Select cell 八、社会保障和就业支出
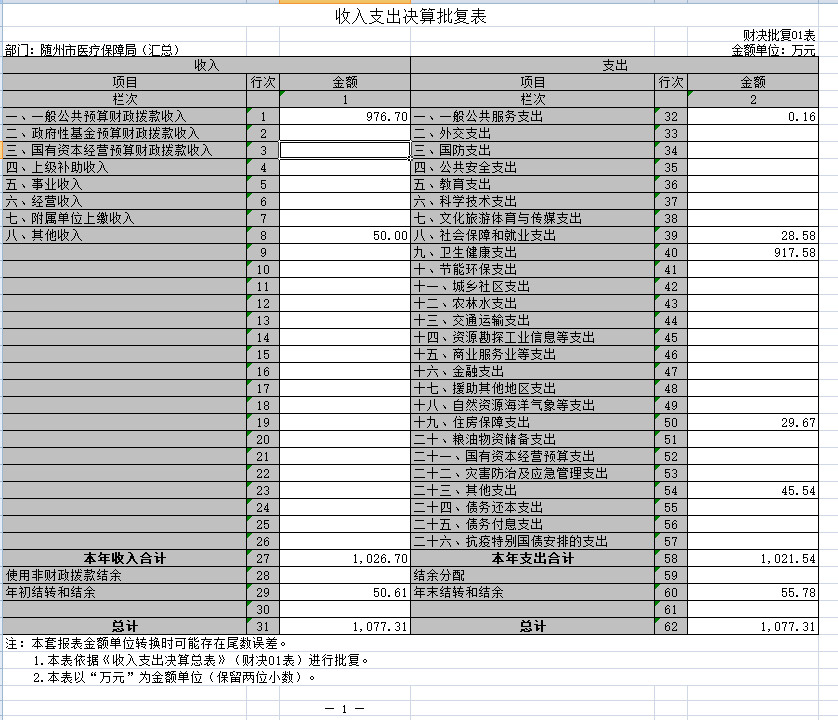 click(x=532, y=236)
